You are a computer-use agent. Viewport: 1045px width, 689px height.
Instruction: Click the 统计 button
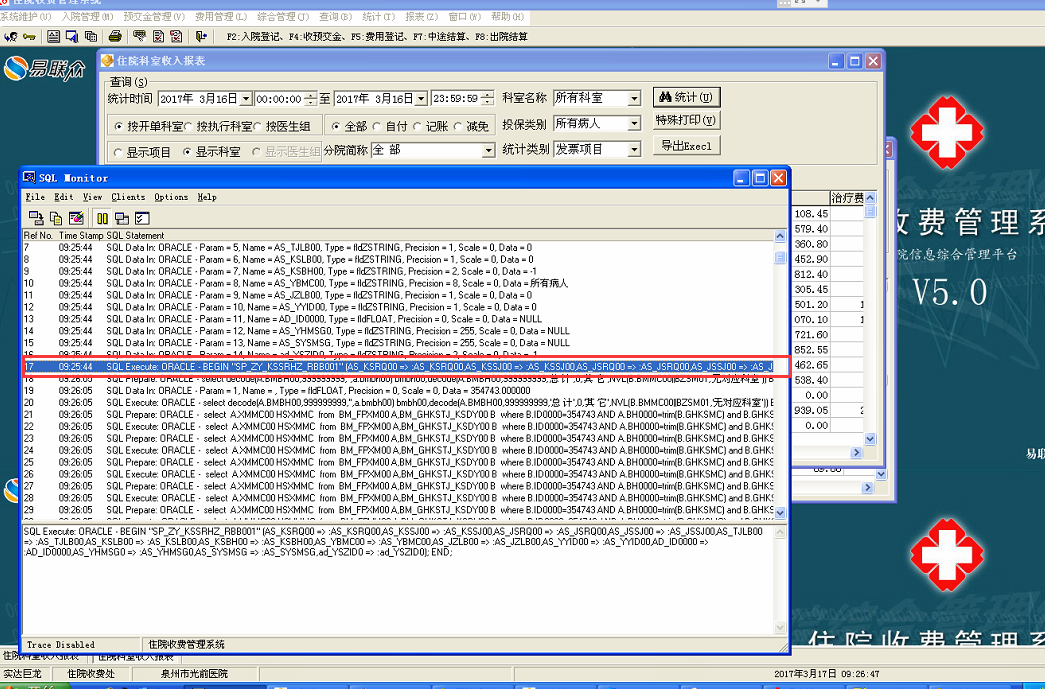(x=686, y=97)
